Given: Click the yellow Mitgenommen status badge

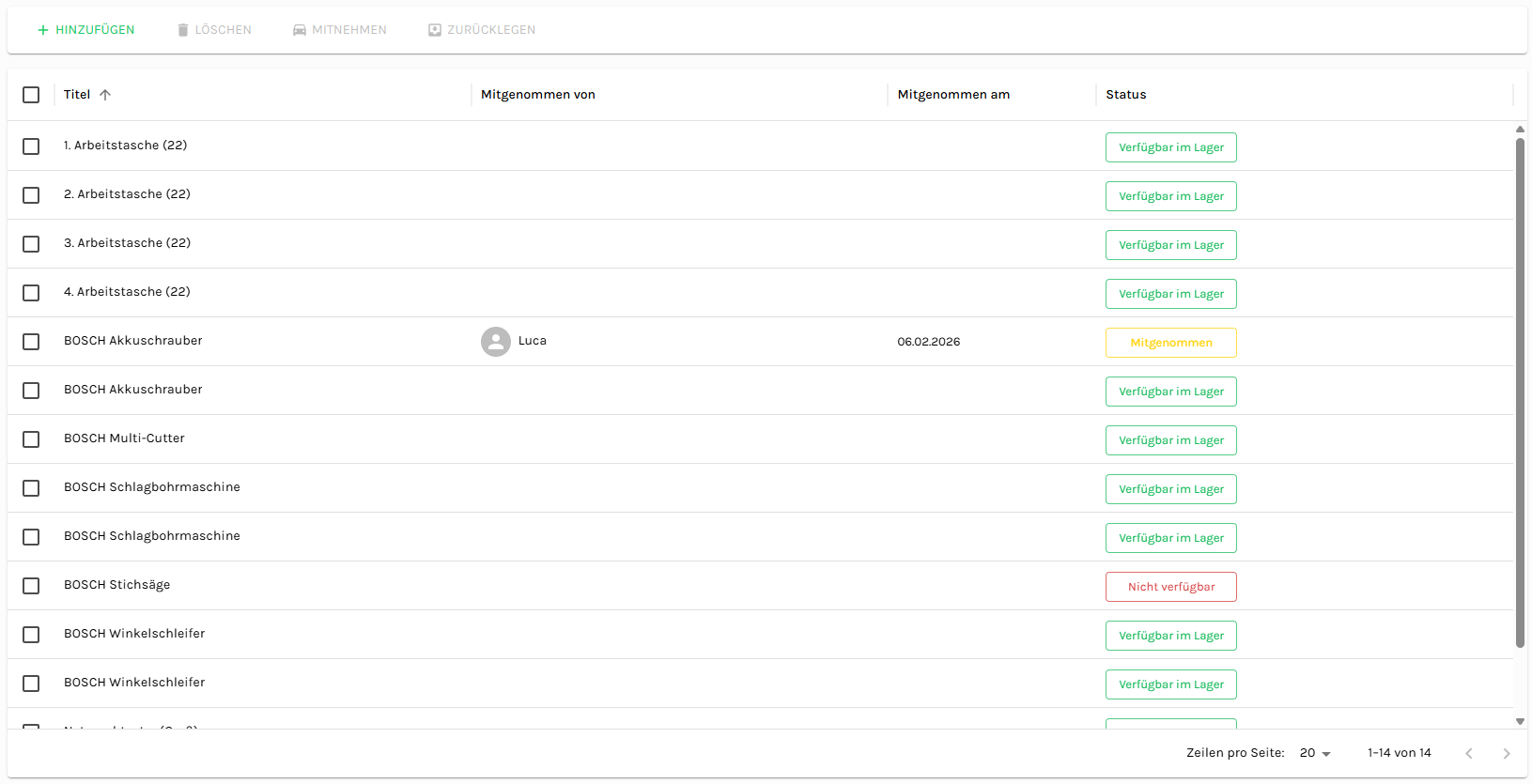Looking at the screenshot, I should (x=1170, y=343).
